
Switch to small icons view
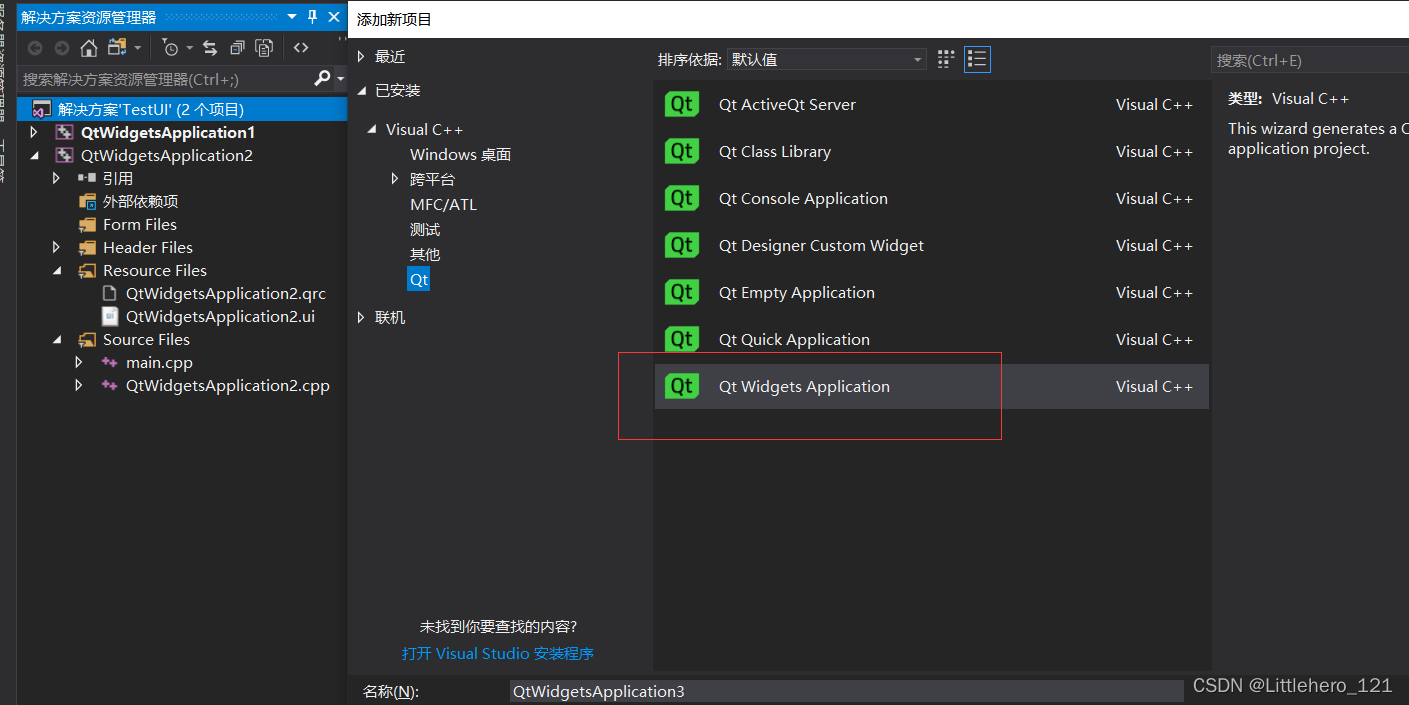[x=946, y=60]
